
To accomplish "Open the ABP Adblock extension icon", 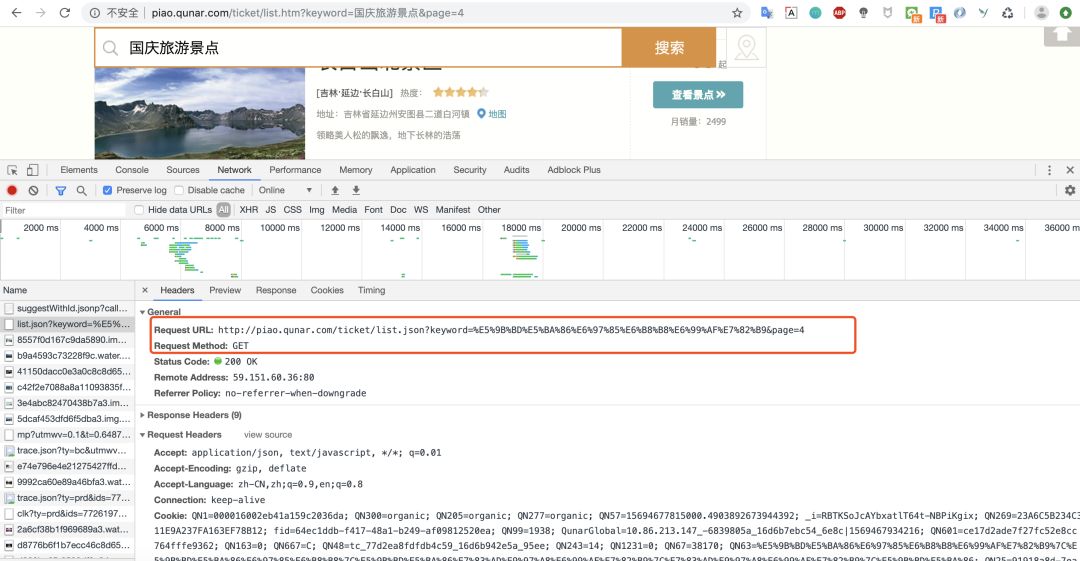I will point(839,12).
